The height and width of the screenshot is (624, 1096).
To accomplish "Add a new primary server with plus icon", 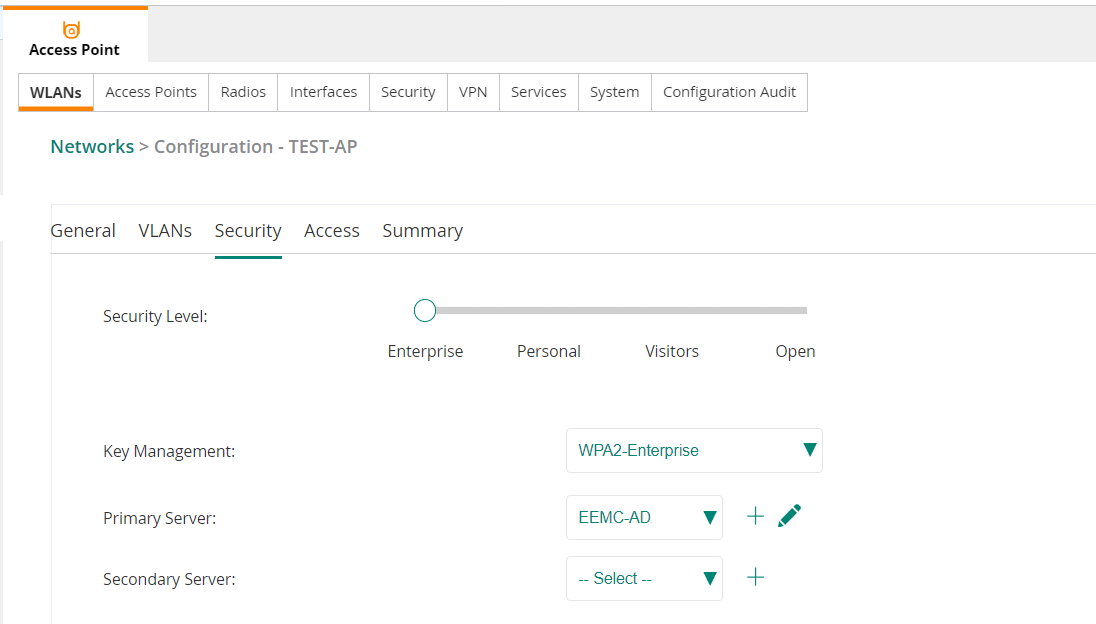I will point(755,516).
